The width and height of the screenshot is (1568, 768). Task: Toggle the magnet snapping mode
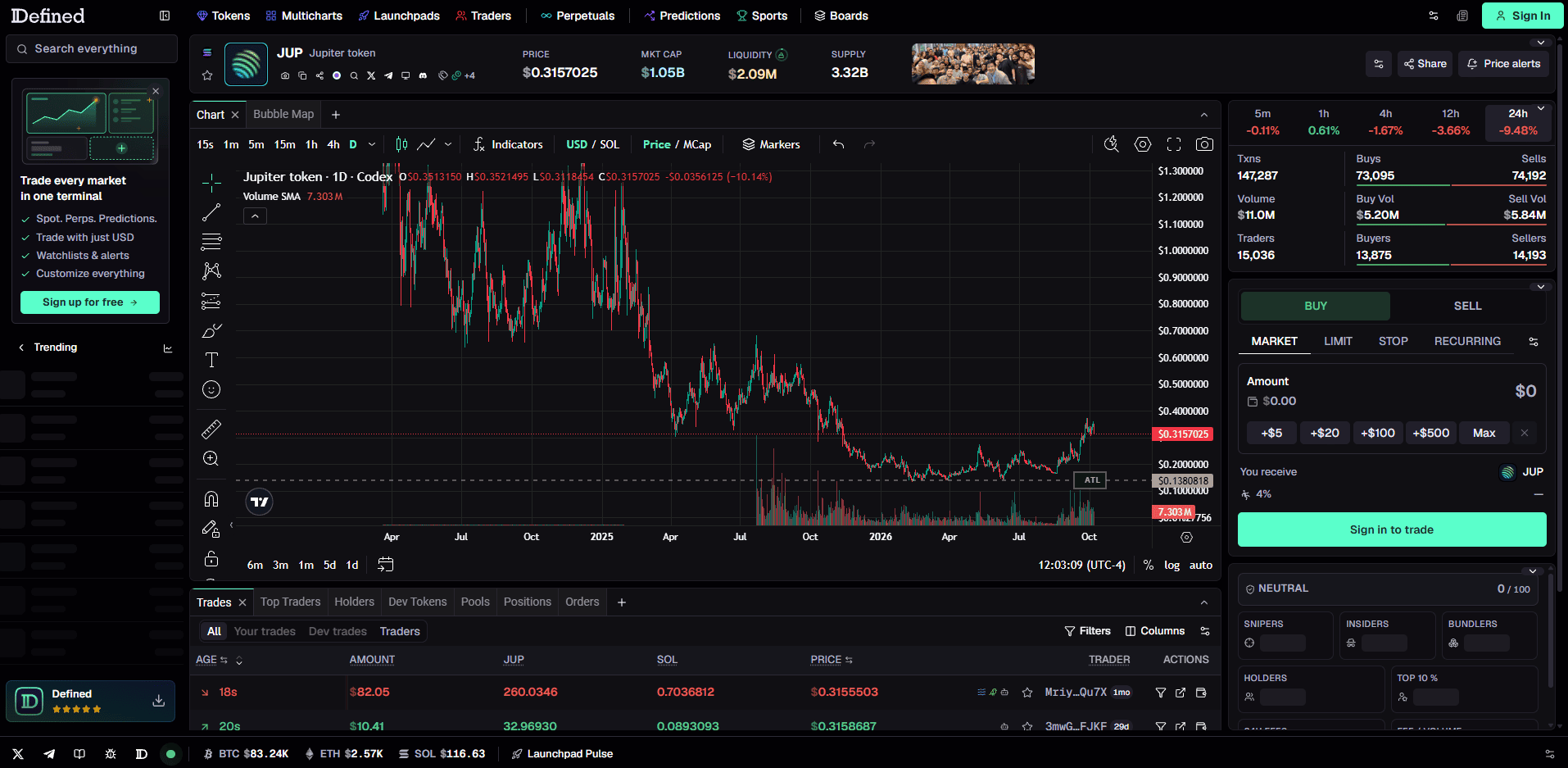(x=211, y=499)
